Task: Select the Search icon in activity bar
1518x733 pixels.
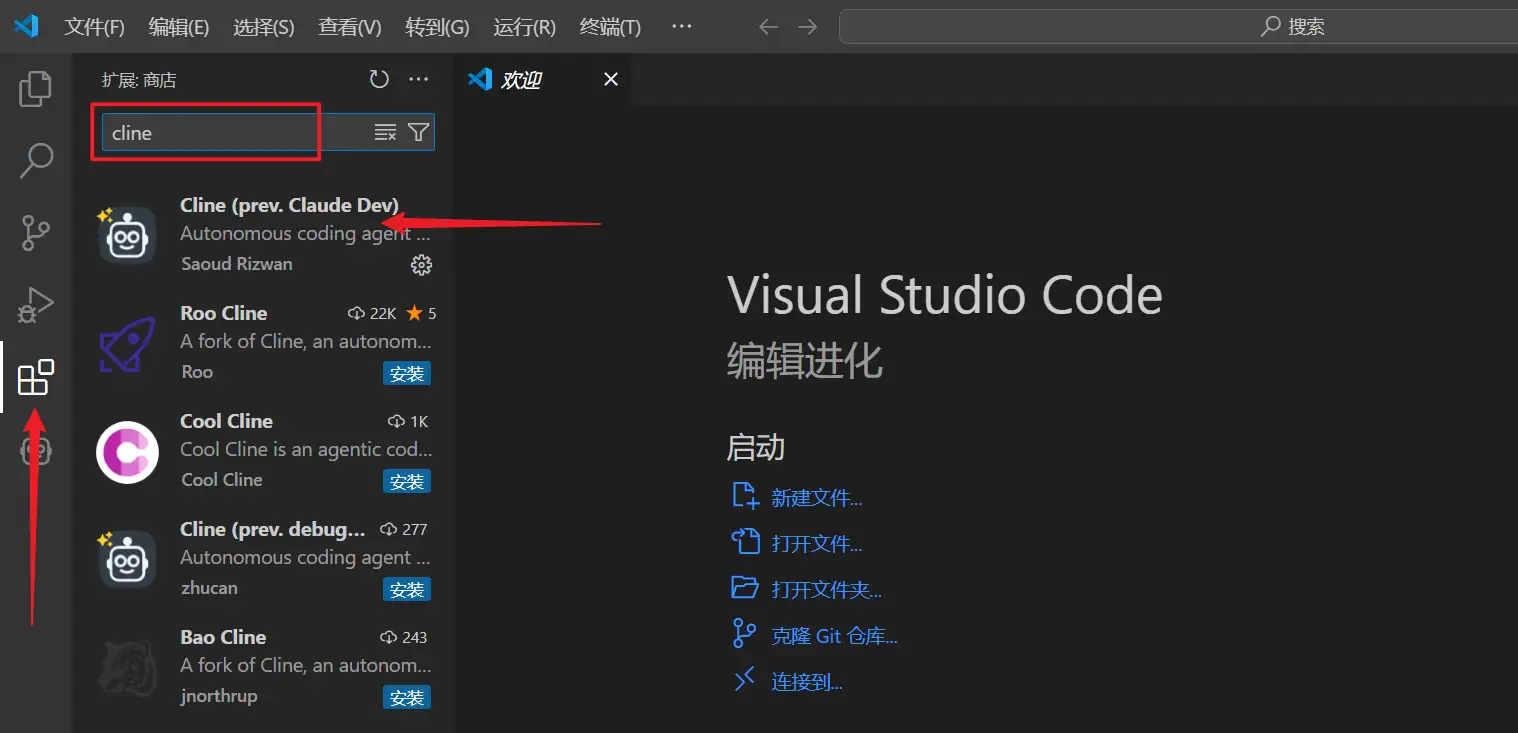Action: [x=36, y=160]
